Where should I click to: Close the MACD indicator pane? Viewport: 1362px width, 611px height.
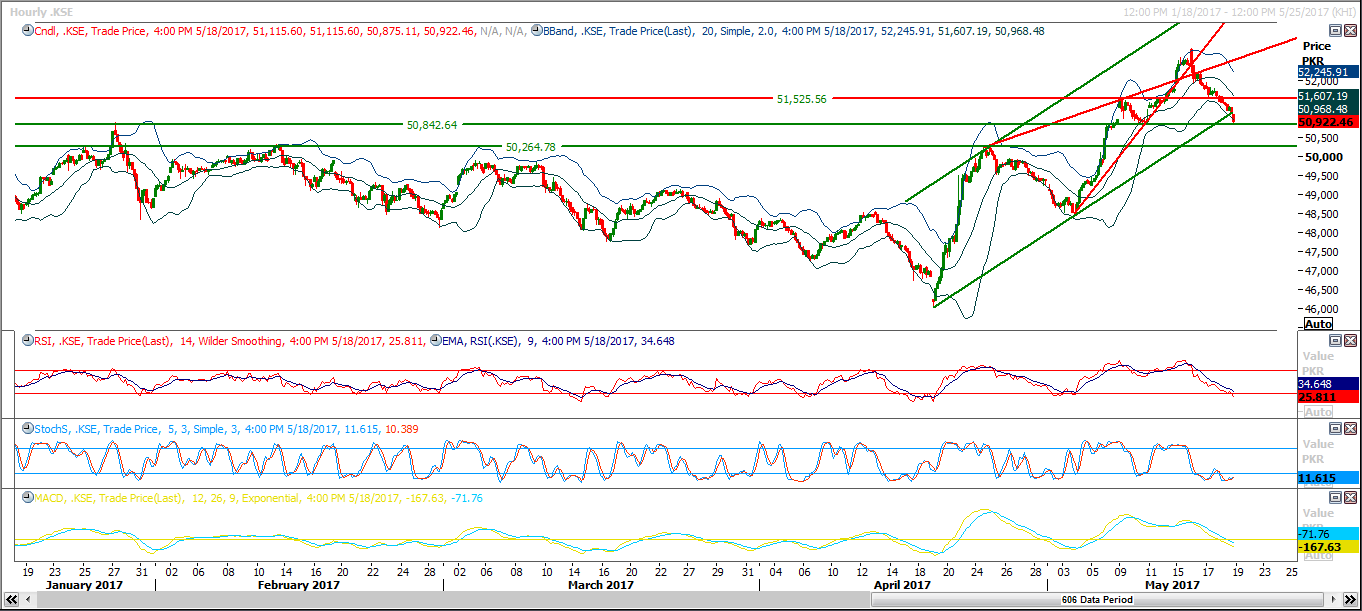[1350, 498]
